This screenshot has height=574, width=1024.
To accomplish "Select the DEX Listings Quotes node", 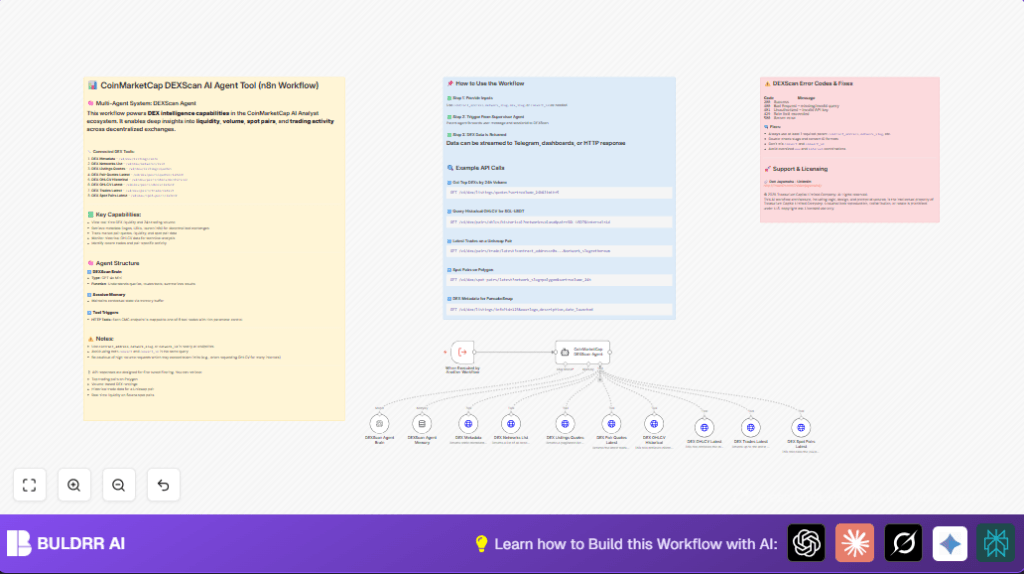I will click(x=565, y=424).
